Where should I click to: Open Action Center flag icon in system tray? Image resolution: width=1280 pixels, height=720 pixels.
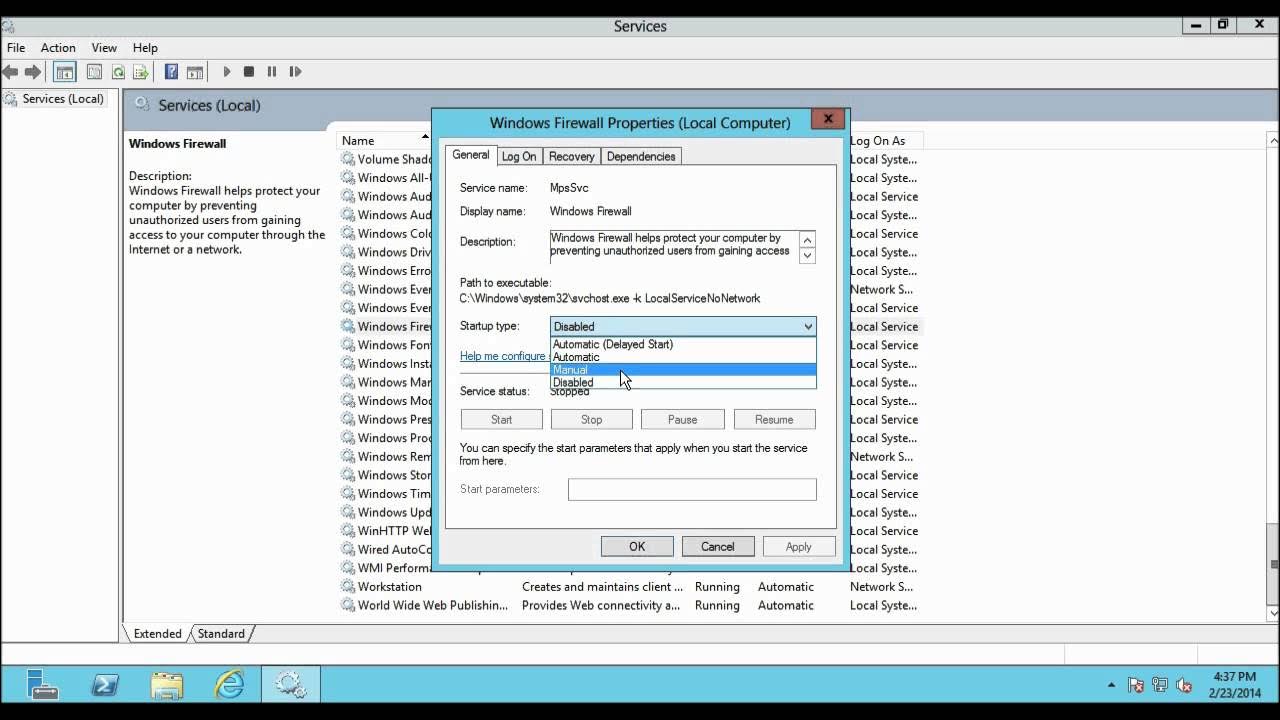(x=1136, y=685)
